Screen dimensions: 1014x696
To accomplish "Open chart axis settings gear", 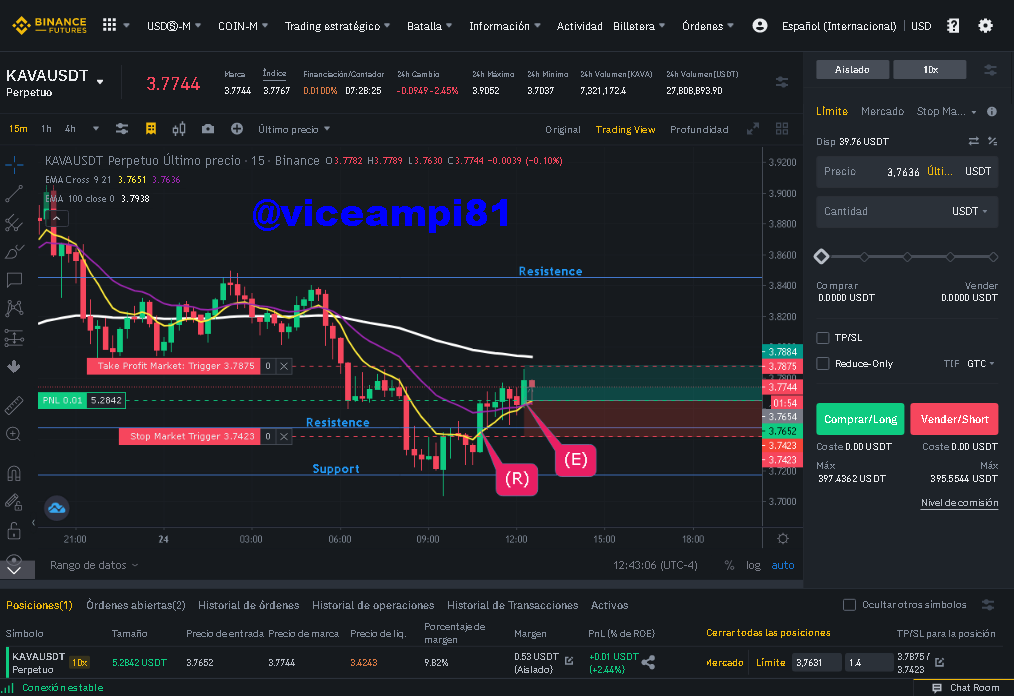I will [782, 538].
